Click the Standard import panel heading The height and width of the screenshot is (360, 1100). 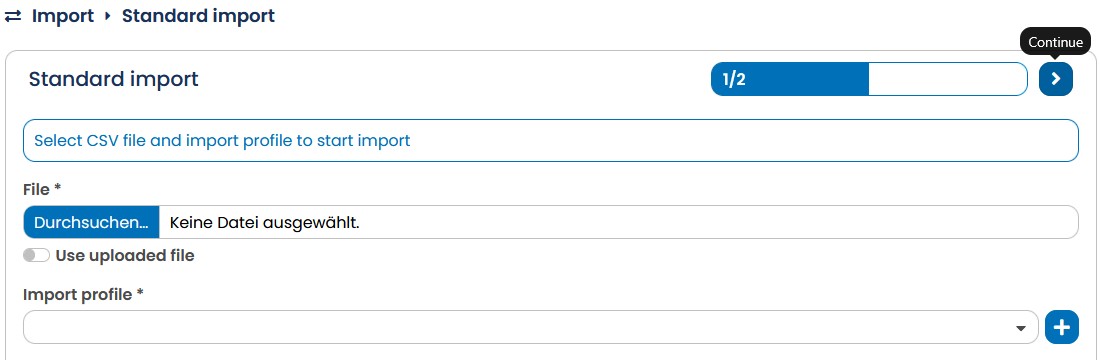click(x=114, y=79)
